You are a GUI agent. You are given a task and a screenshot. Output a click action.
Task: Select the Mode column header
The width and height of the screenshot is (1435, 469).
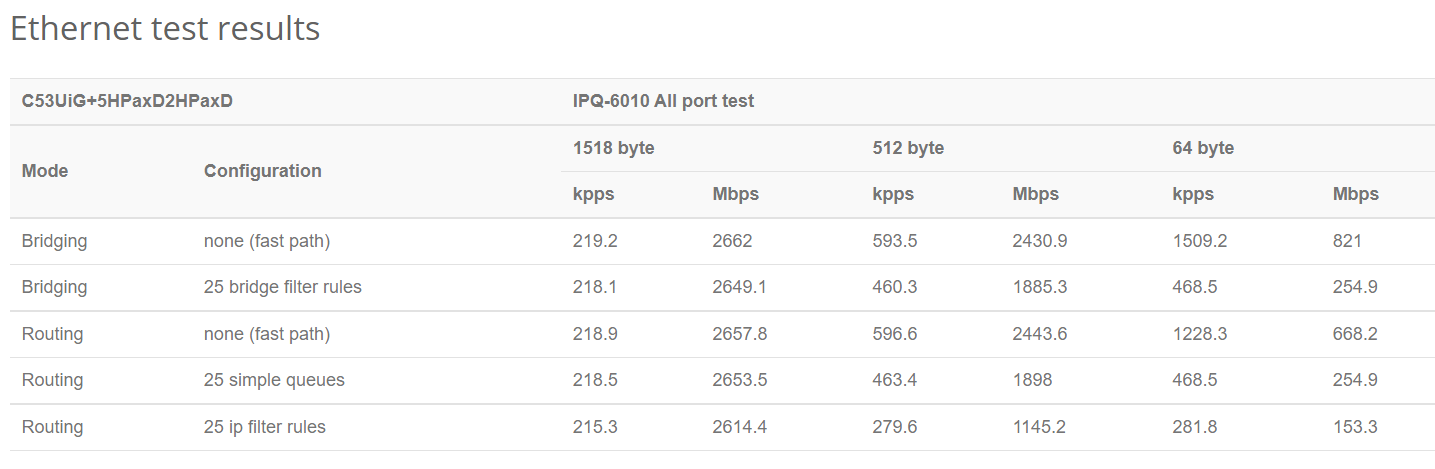[45, 171]
